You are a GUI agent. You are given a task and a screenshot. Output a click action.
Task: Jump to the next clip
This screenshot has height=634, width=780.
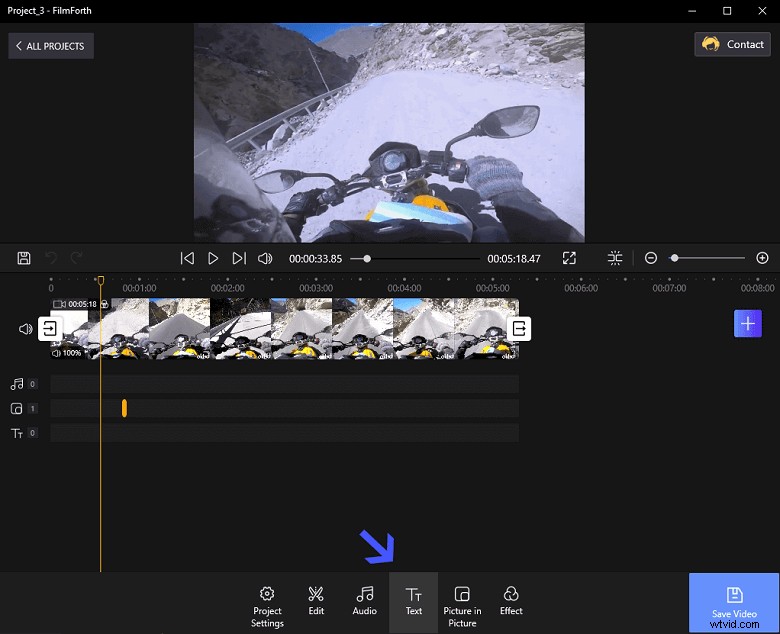point(239,258)
